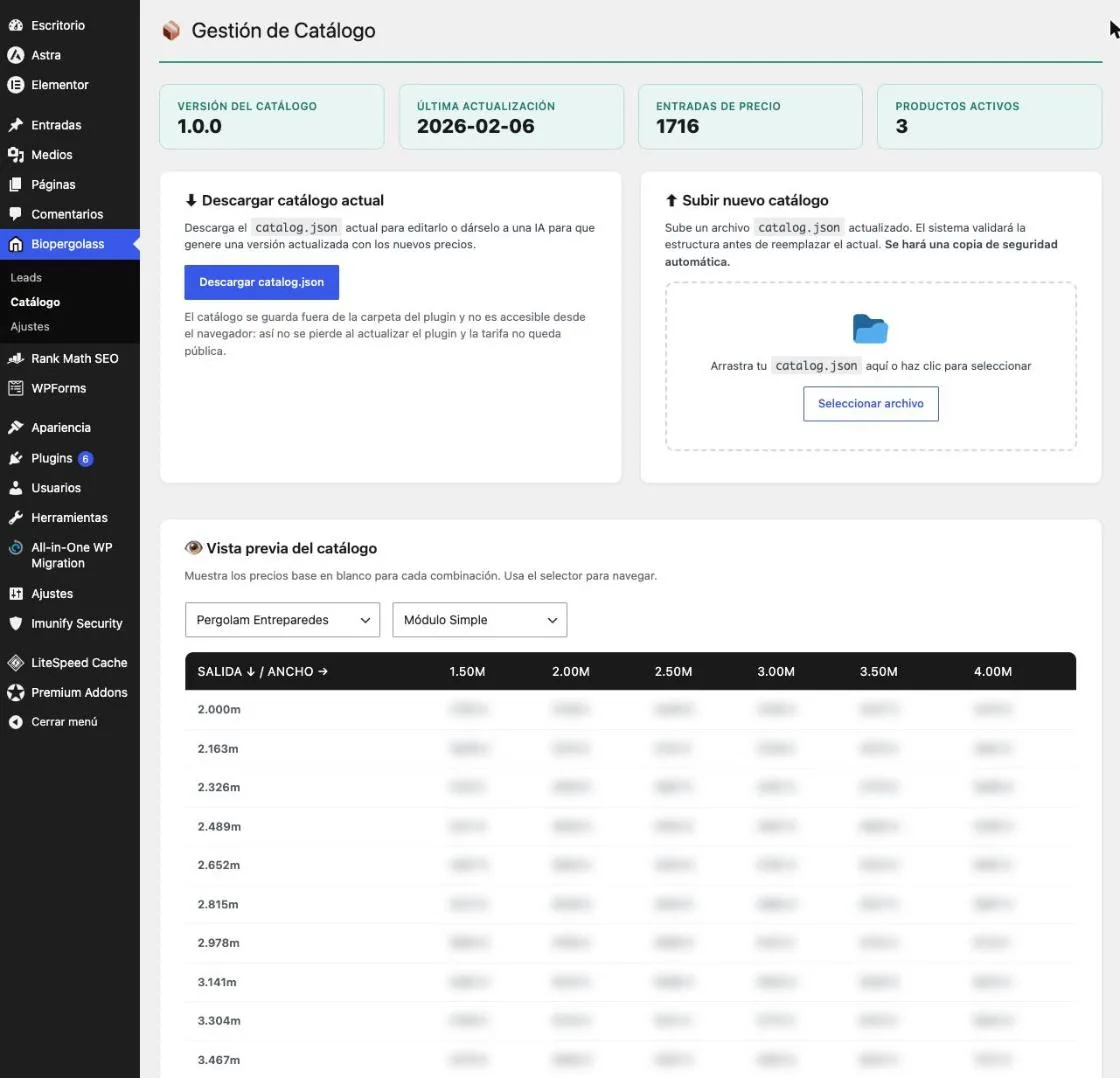Click the Páginas pages icon
1120x1078 pixels.
[x=16, y=184]
